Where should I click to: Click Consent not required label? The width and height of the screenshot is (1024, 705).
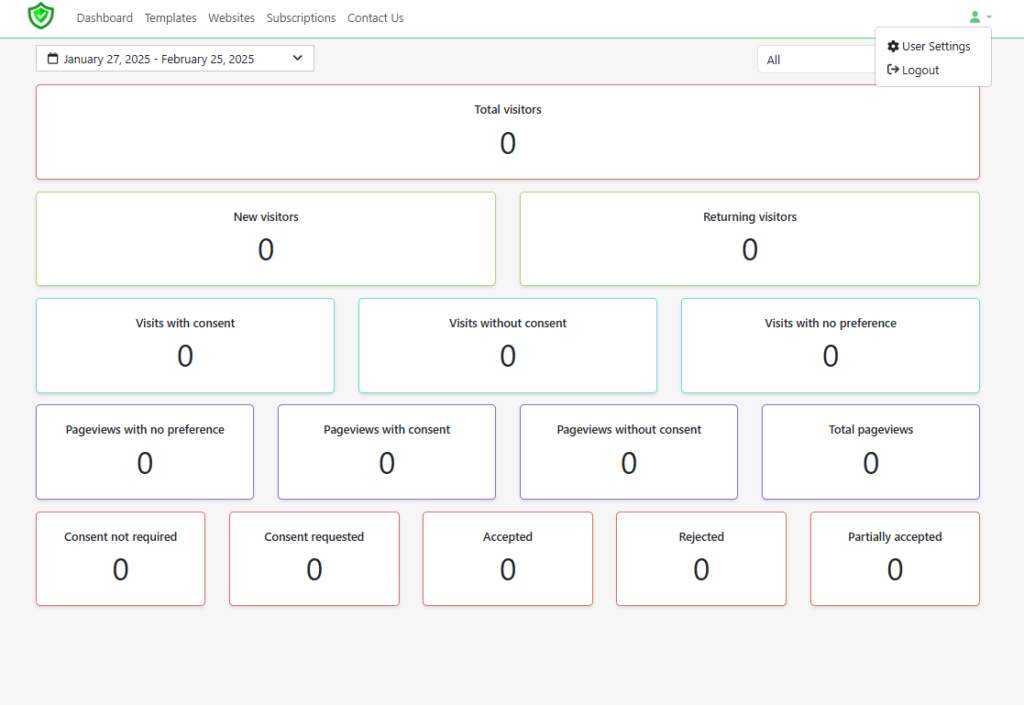(120, 537)
